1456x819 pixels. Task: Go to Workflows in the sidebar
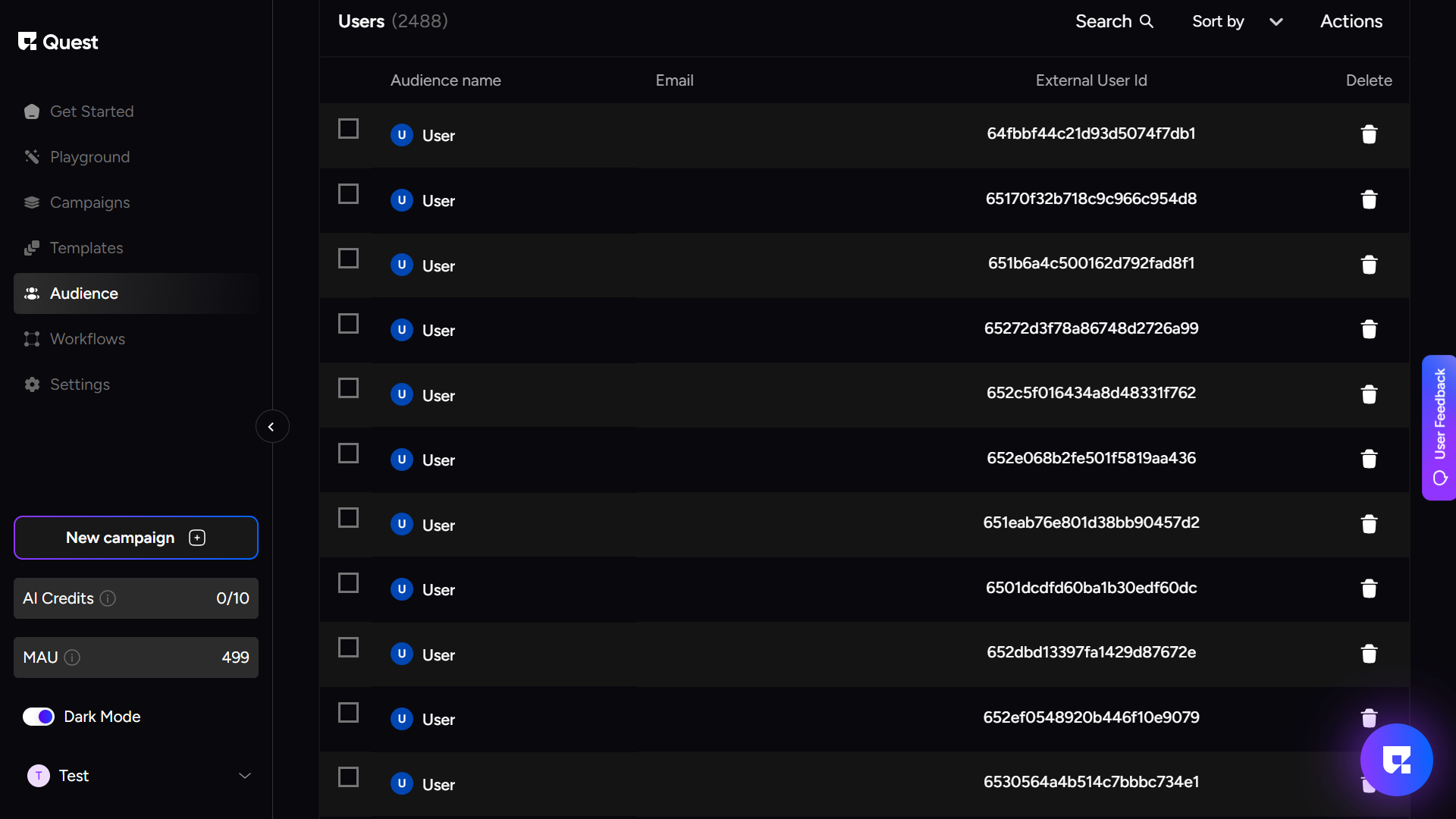pyautogui.click(x=87, y=339)
